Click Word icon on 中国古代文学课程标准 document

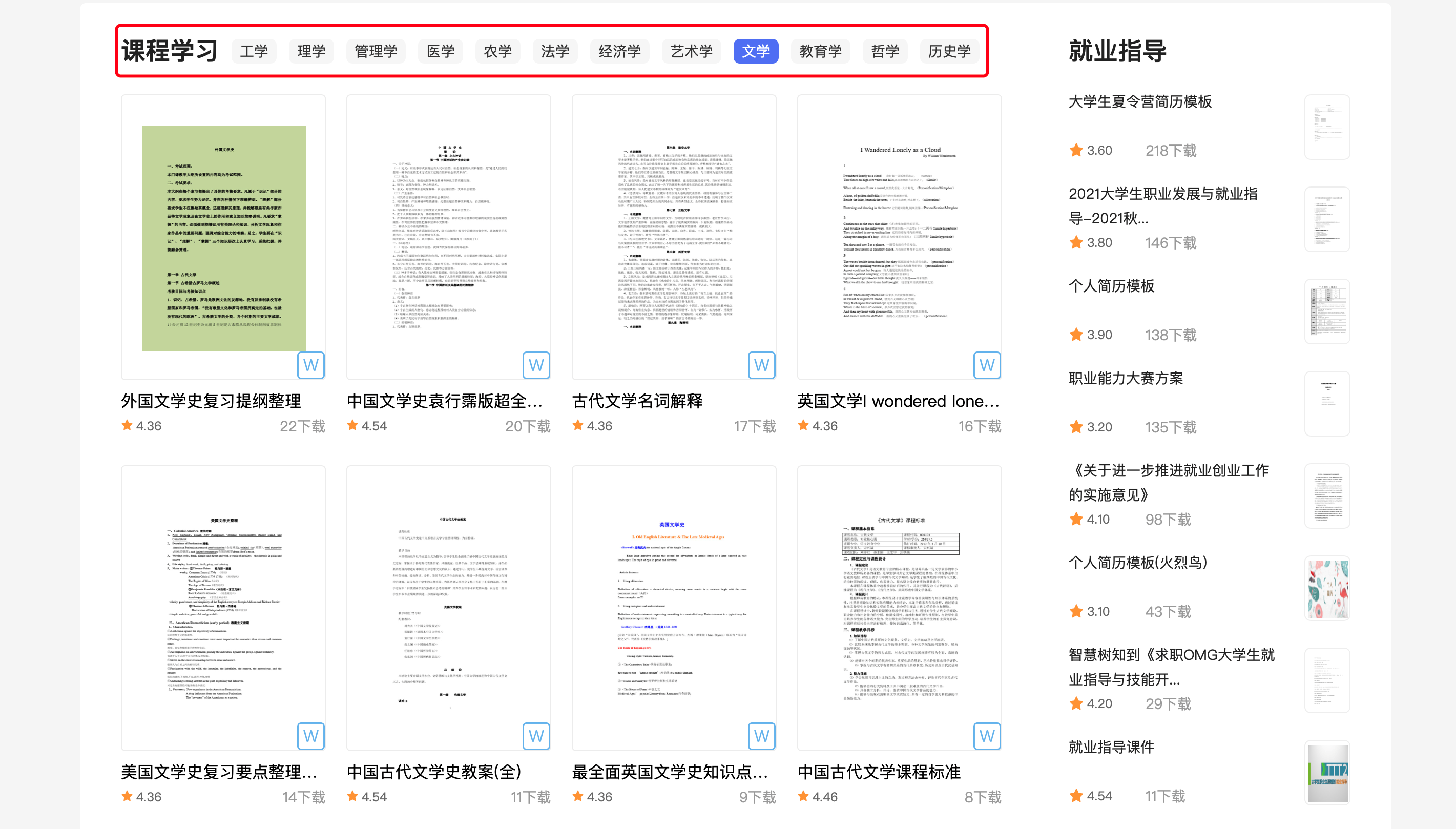(987, 736)
